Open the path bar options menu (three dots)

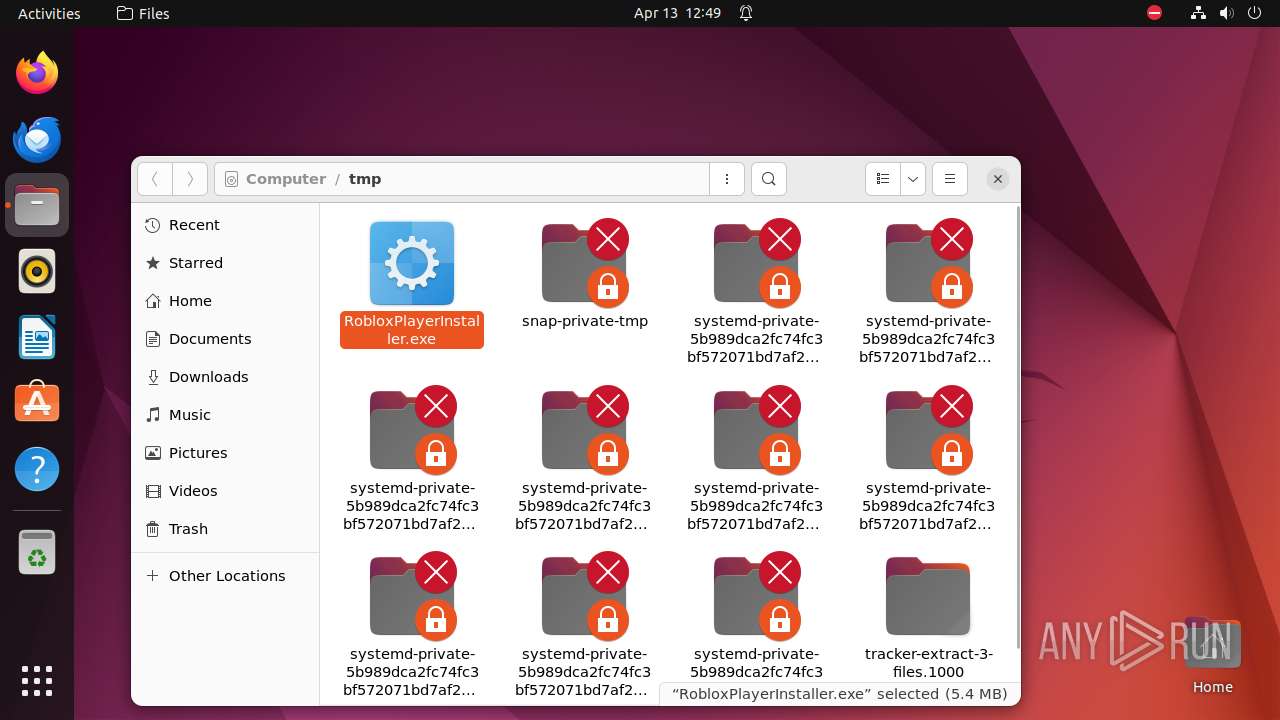click(727, 179)
